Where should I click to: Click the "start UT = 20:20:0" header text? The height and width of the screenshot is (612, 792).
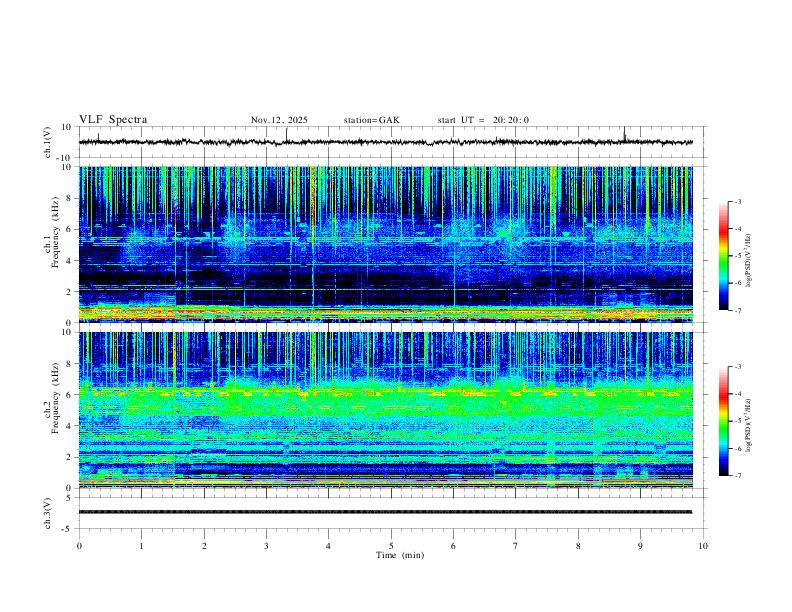coord(483,120)
